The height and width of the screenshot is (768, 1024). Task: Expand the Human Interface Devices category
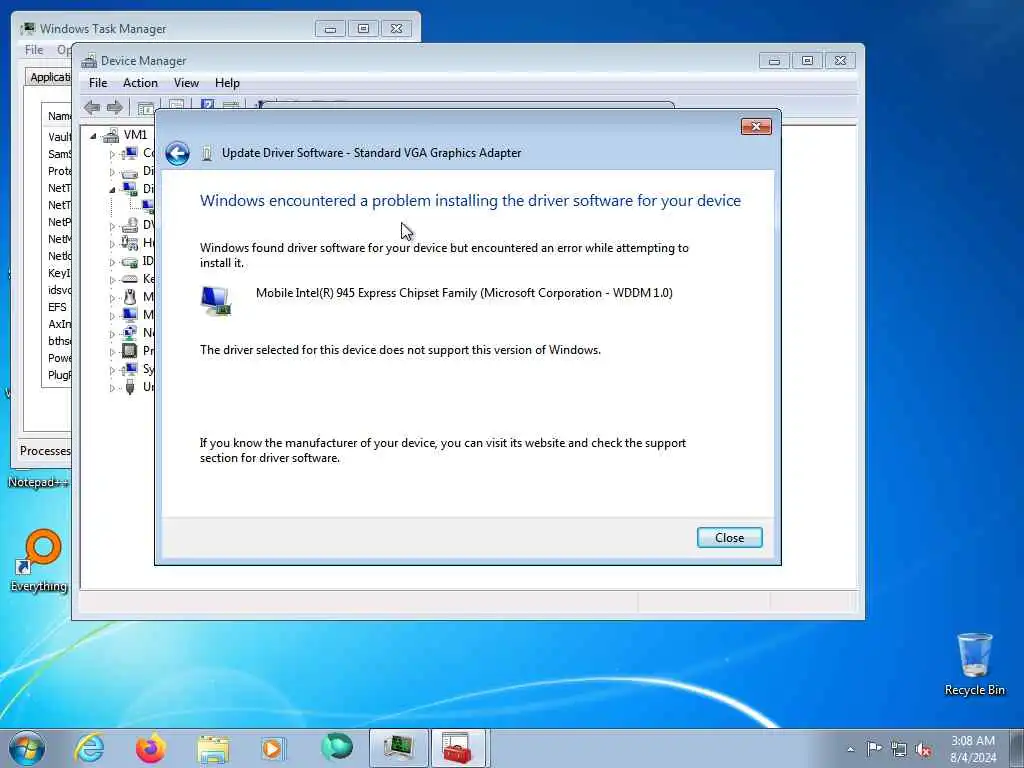coord(112,244)
